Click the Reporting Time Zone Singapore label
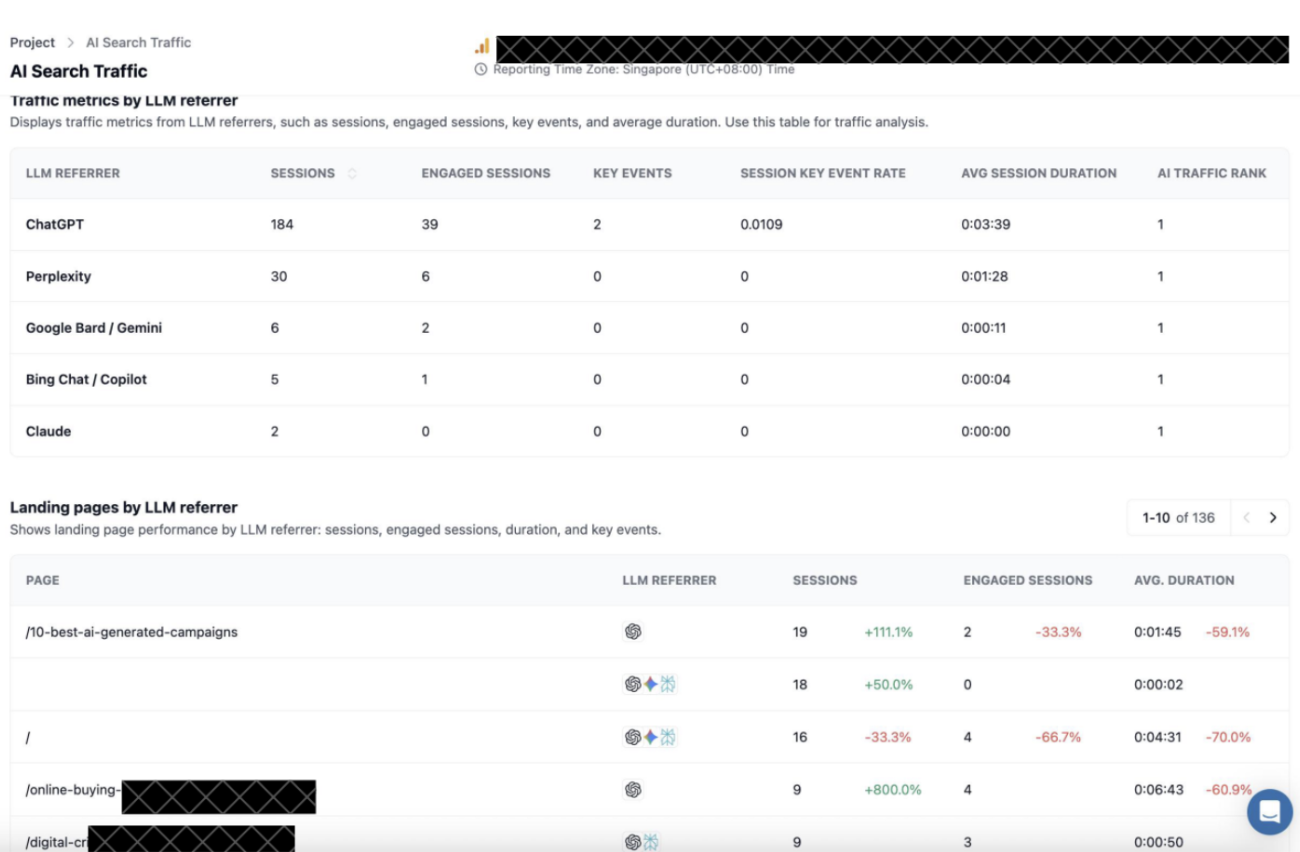The height and width of the screenshot is (852, 1300). click(x=644, y=70)
